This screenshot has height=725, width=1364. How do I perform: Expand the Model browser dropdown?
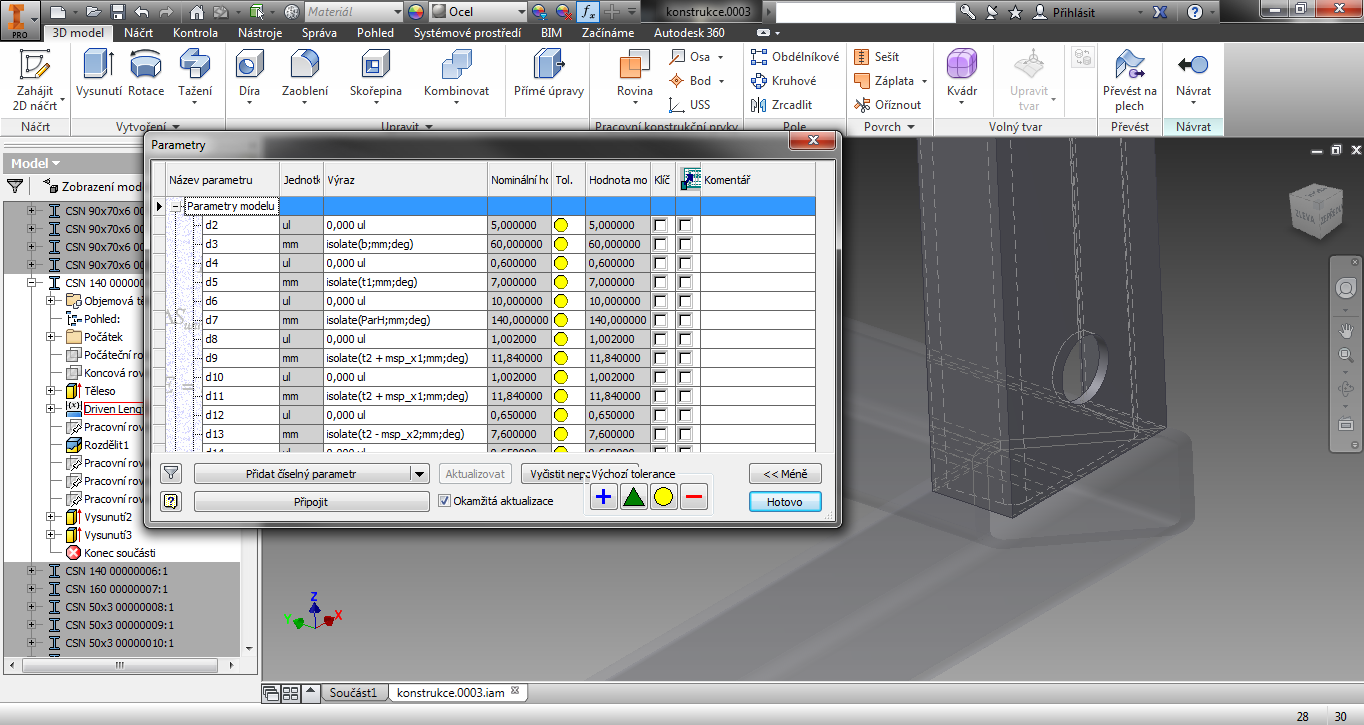35,163
